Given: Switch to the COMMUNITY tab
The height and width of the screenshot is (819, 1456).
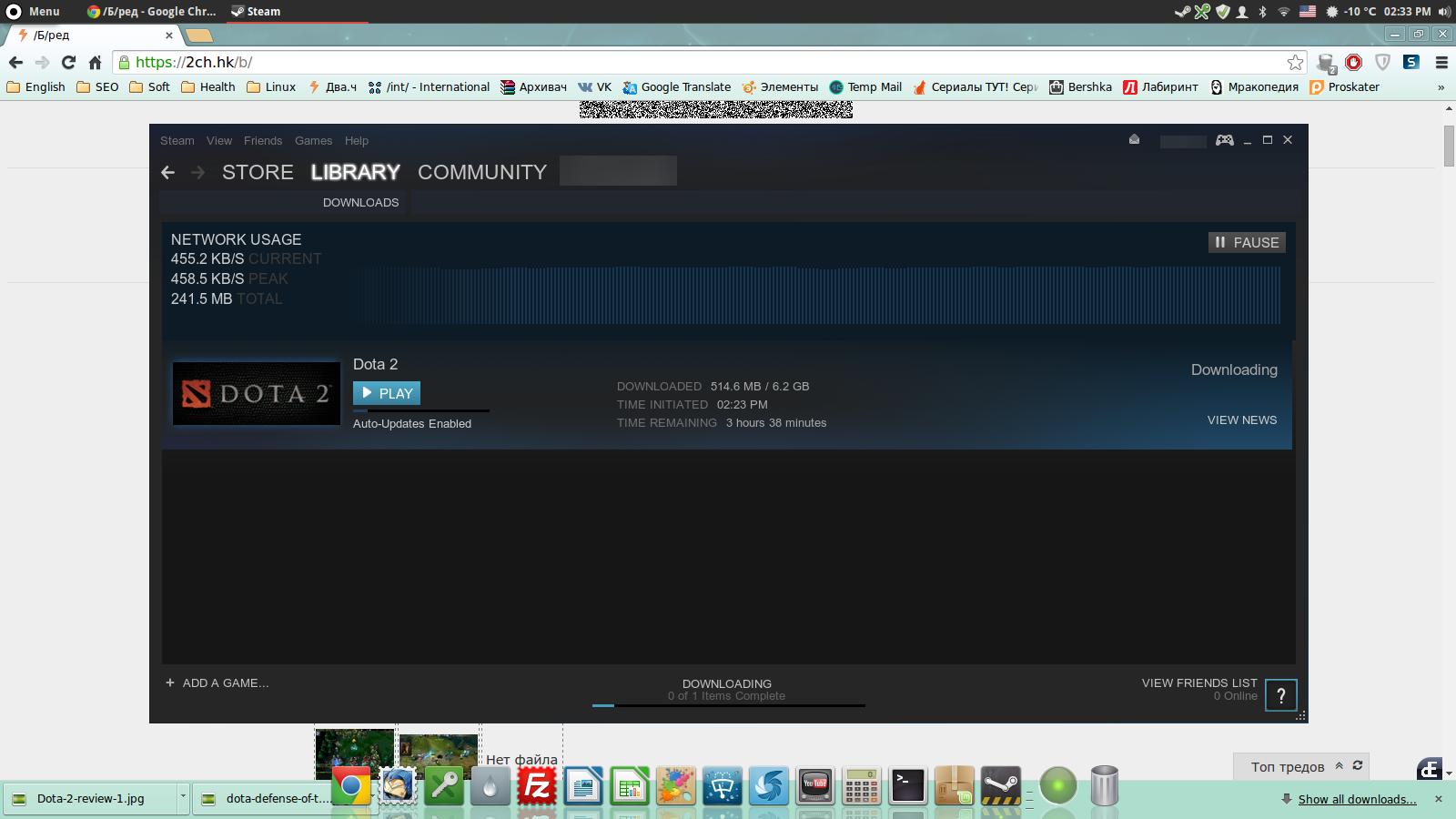Looking at the screenshot, I should [x=482, y=172].
